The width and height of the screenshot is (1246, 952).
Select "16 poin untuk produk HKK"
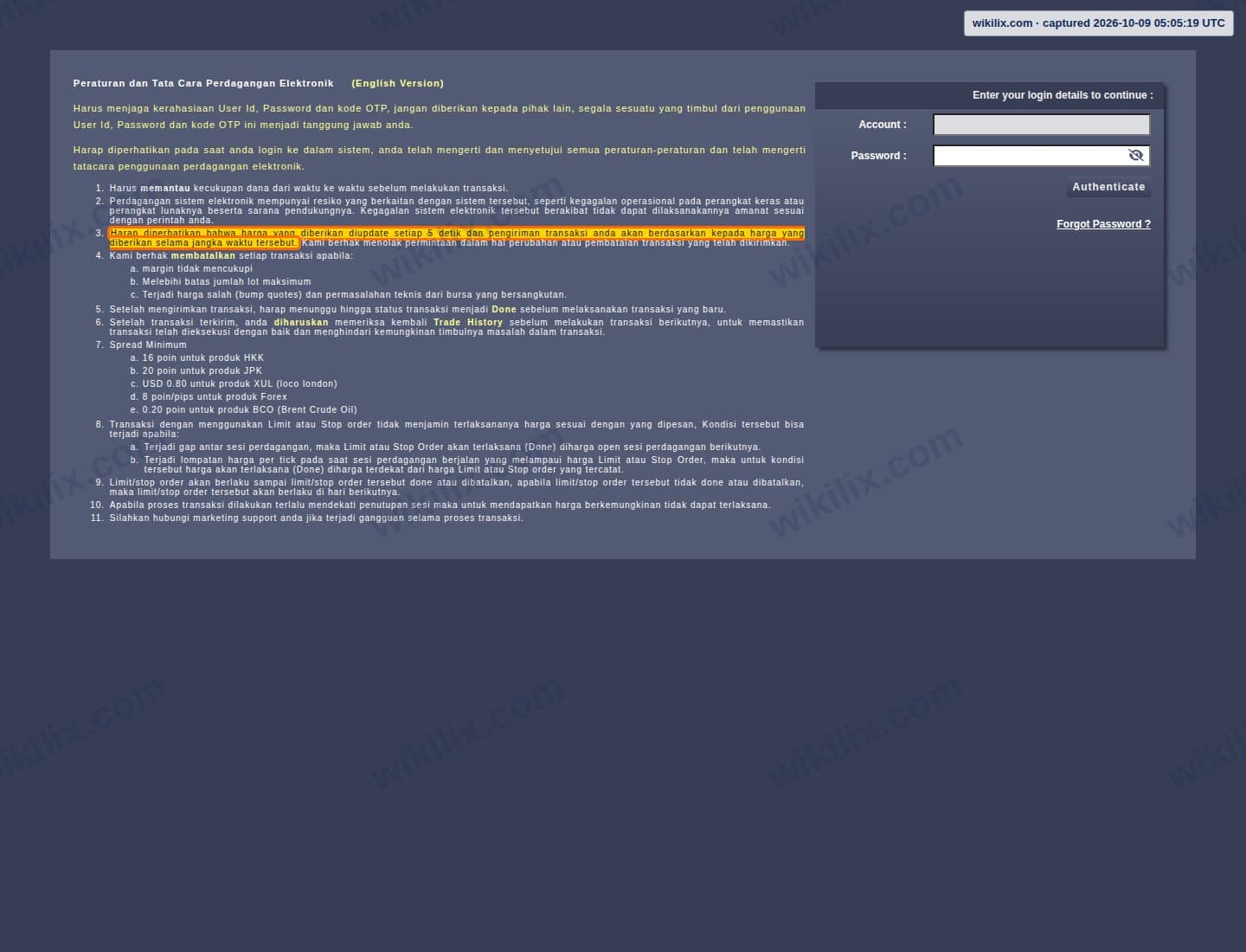coord(203,358)
